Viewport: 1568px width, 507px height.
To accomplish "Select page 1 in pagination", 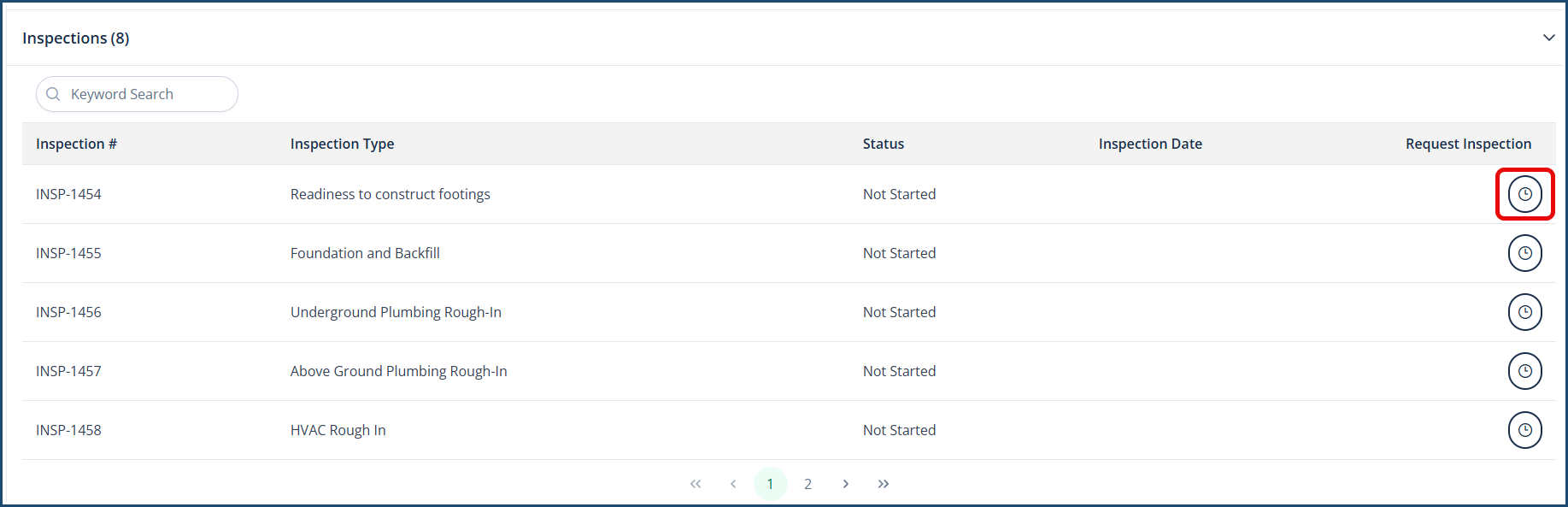I will [770, 484].
